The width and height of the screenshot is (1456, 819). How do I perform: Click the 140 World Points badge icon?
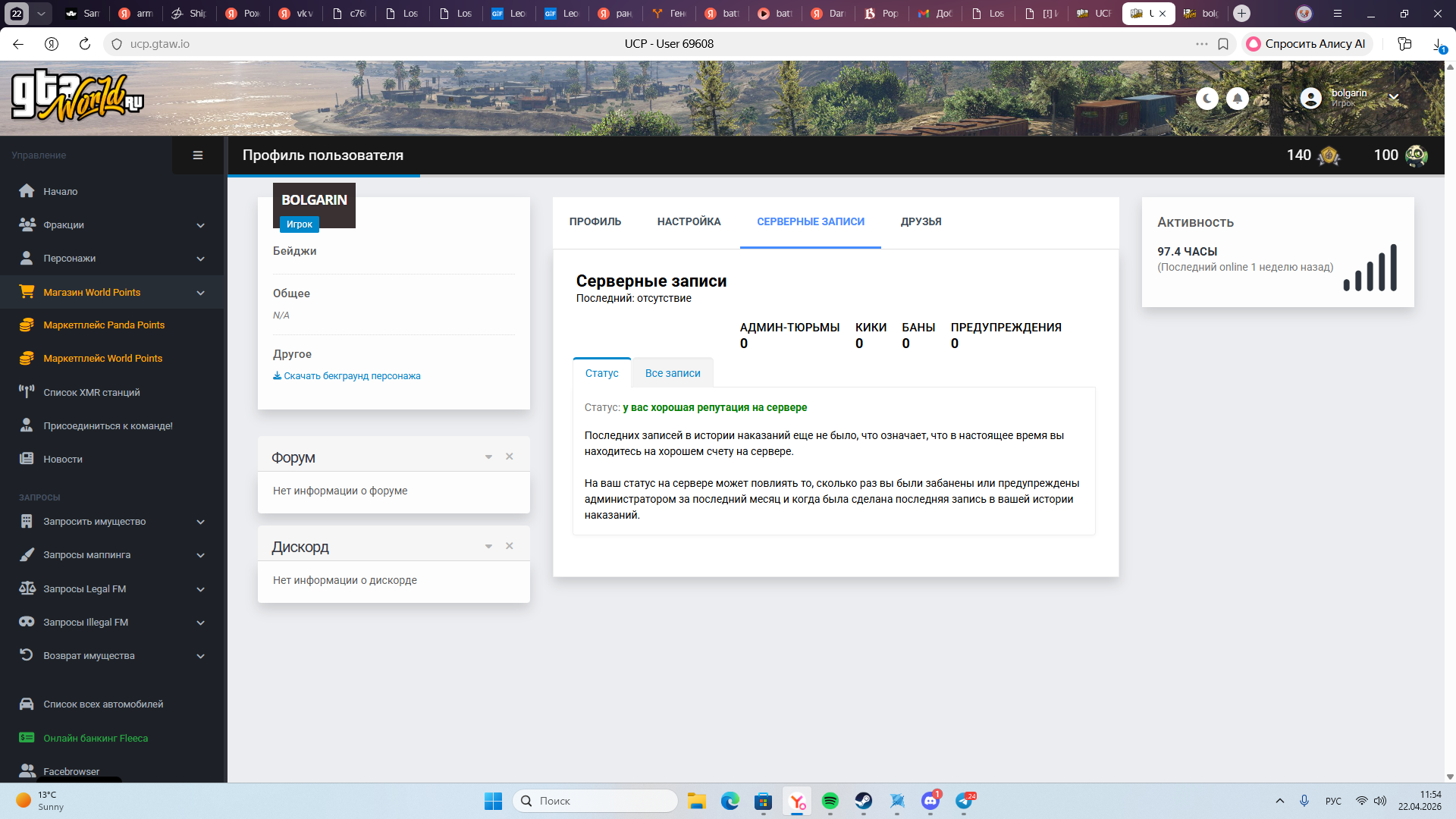click(x=1329, y=155)
